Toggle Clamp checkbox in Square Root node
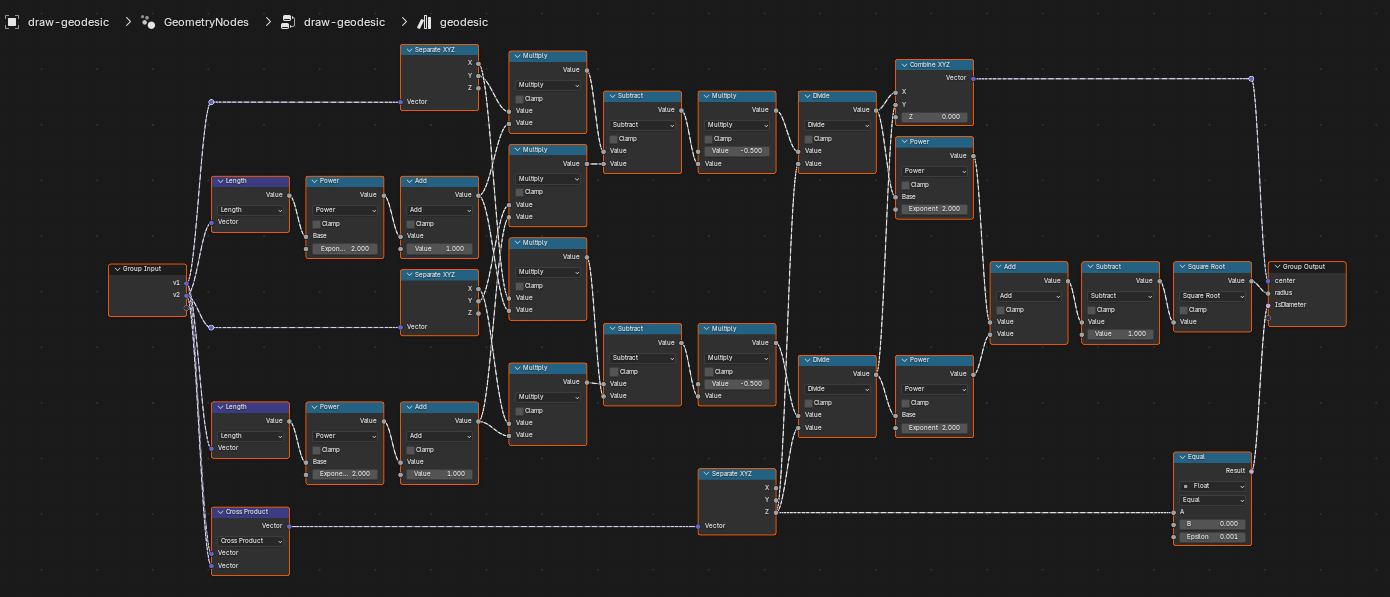Screen dimensions: 1390x597 pos(1185,309)
